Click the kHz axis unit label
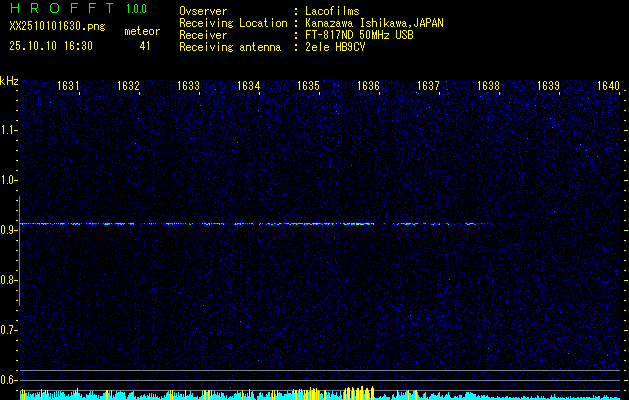The height and width of the screenshot is (400, 629). click(x=10, y=81)
